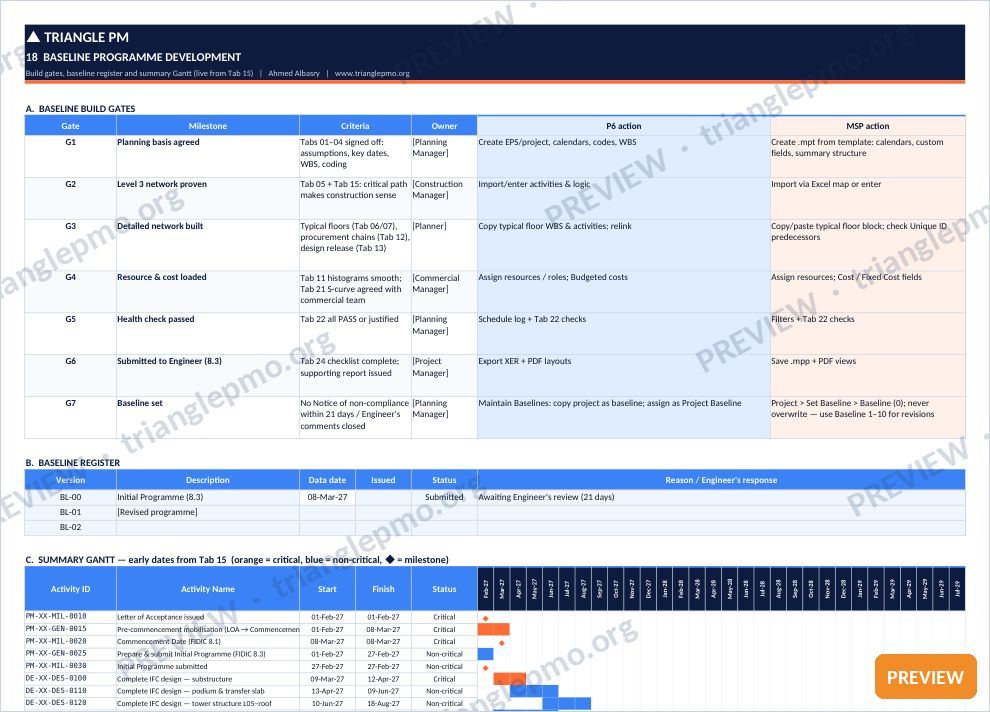Image resolution: width=990 pixels, height=712 pixels.
Task: Click the 'Baseline set' milestone cell
Action: click(x=208, y=417)
